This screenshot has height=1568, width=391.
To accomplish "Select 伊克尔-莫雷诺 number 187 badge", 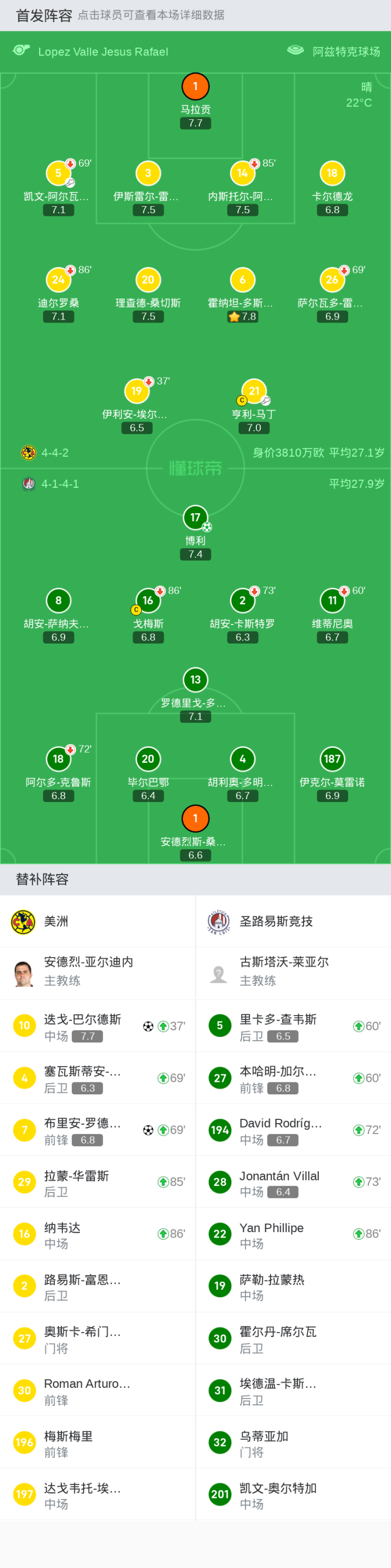I will [x=332, y=759].
